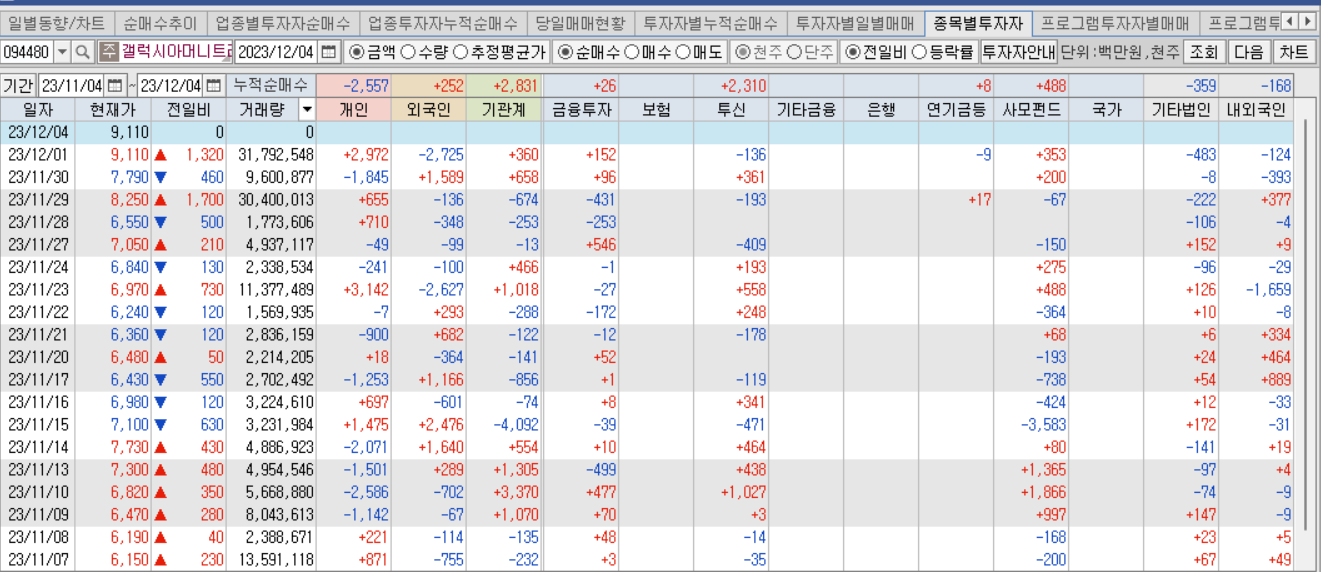Click the 기타법인 column header

[1181, 110]
